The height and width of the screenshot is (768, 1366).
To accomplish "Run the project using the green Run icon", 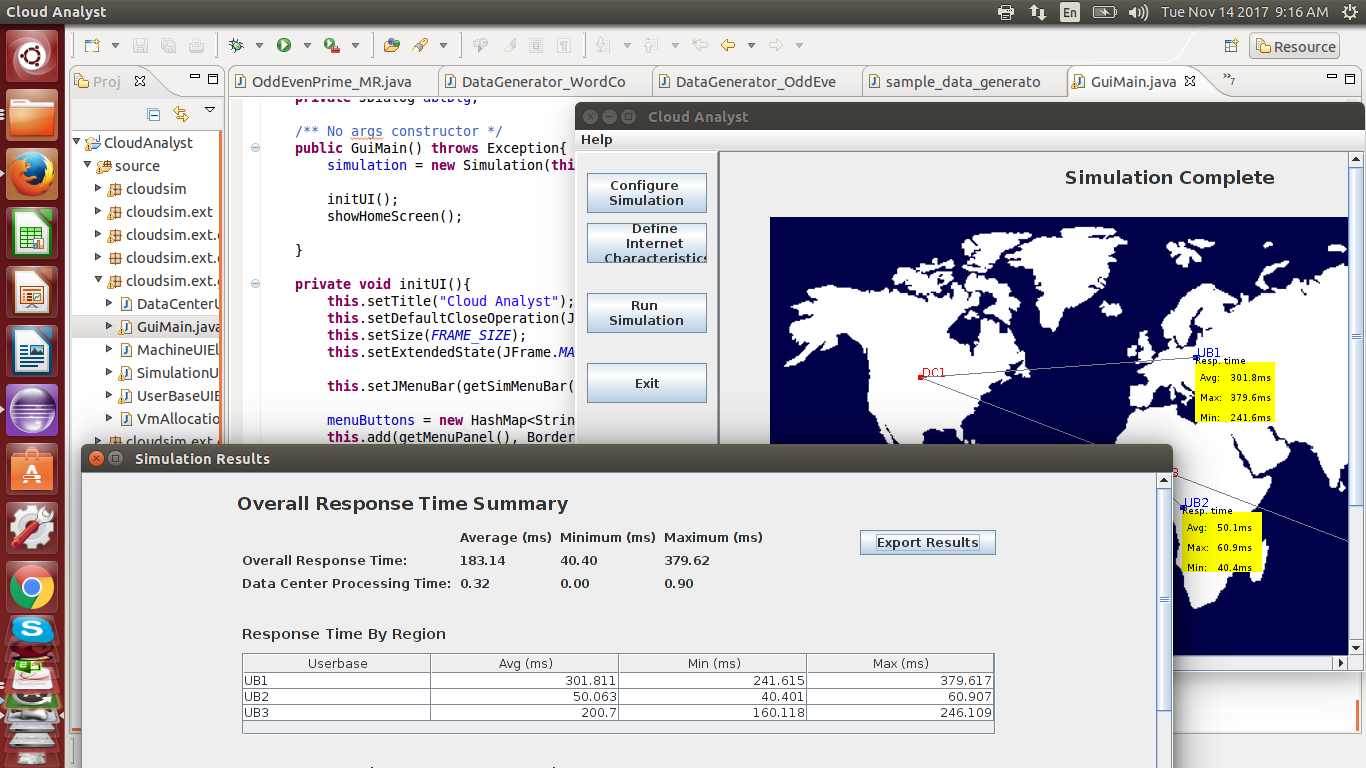I will pyautogui.click(x=283, y=45).
